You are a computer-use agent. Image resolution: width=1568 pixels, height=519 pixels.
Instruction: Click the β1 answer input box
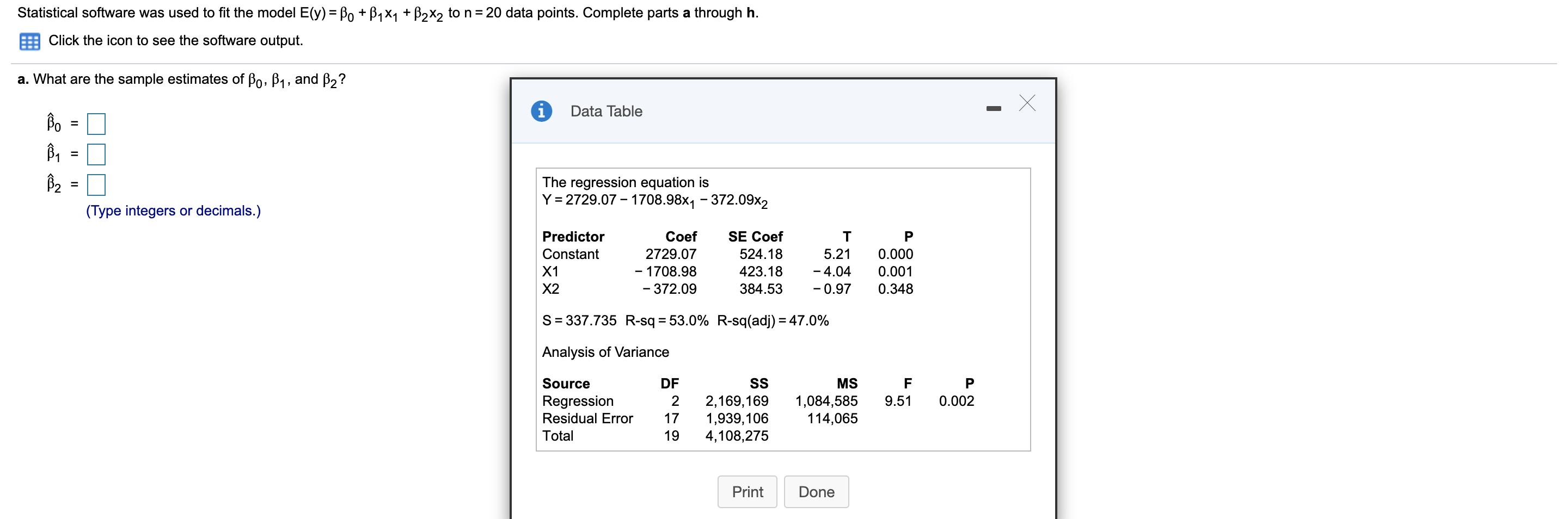97,154
